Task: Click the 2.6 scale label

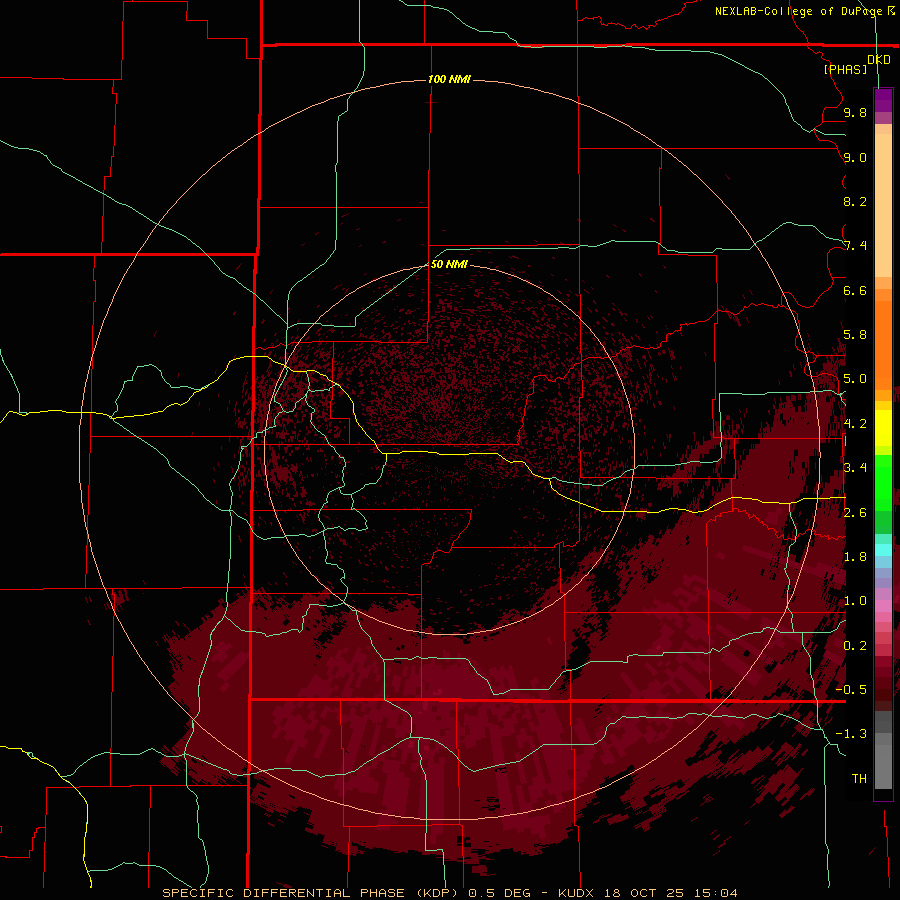Action: (855, 513)
